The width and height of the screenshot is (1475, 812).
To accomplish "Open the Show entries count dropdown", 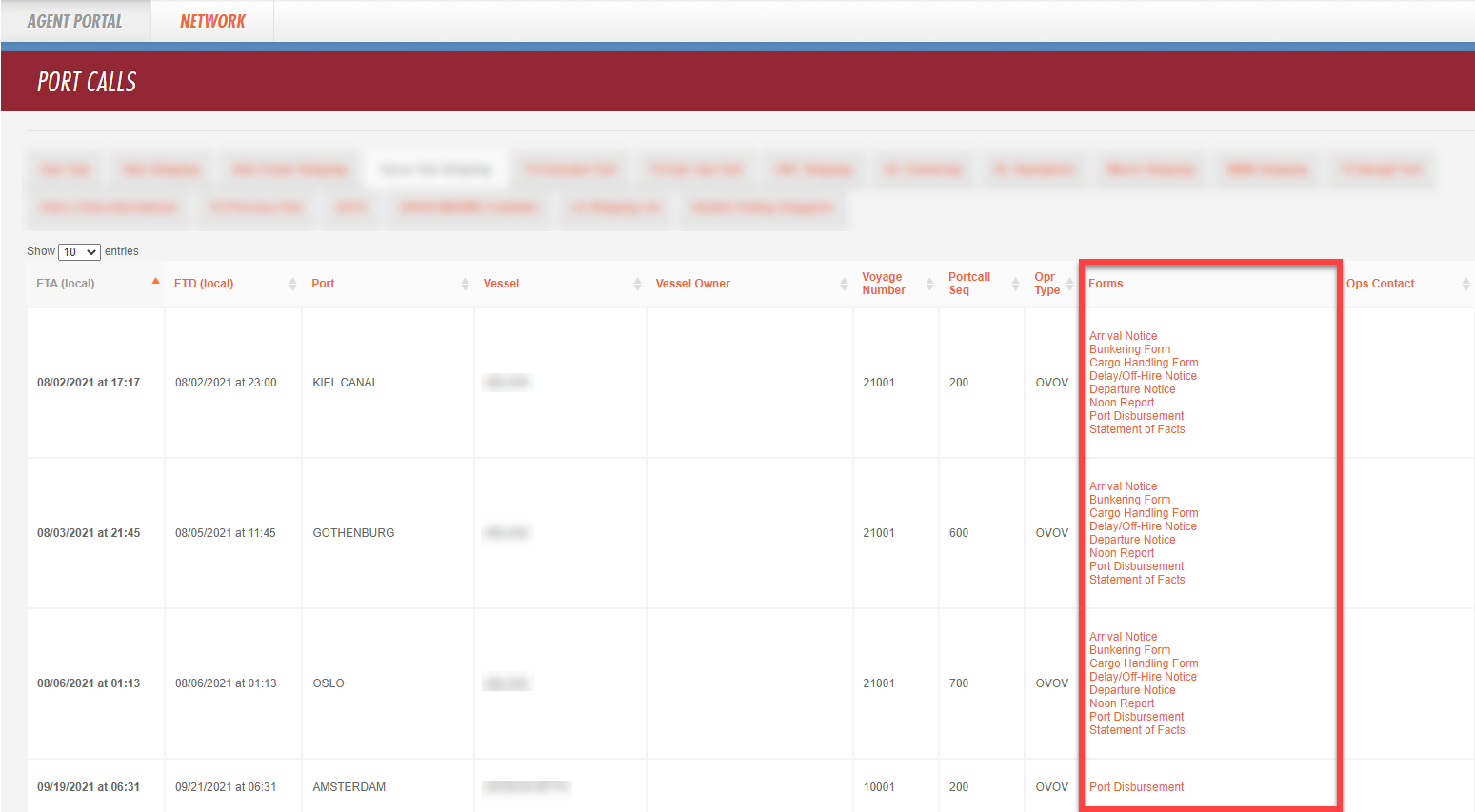I will tap(79, 251).
